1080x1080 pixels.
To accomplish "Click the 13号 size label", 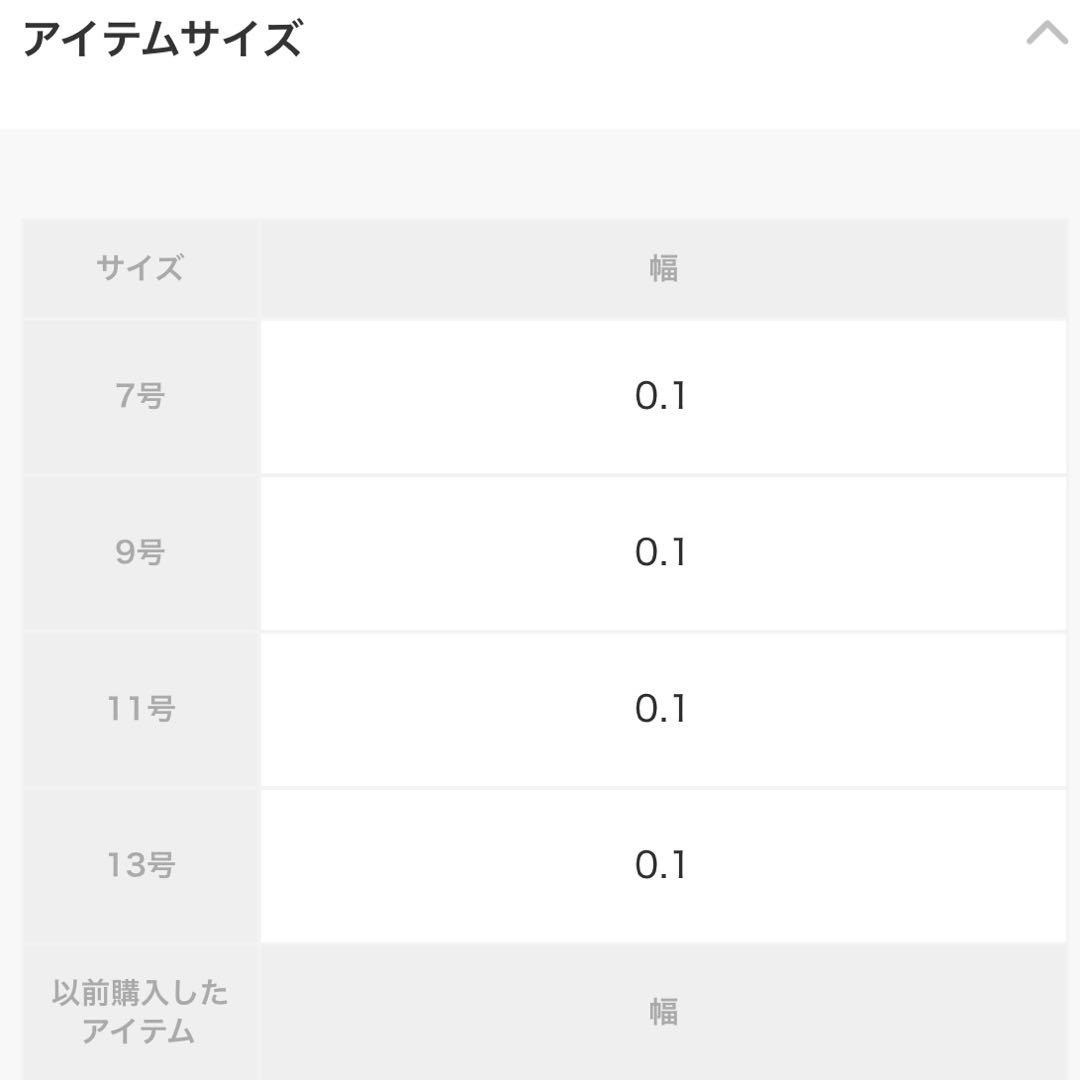I will pos(140,866).
